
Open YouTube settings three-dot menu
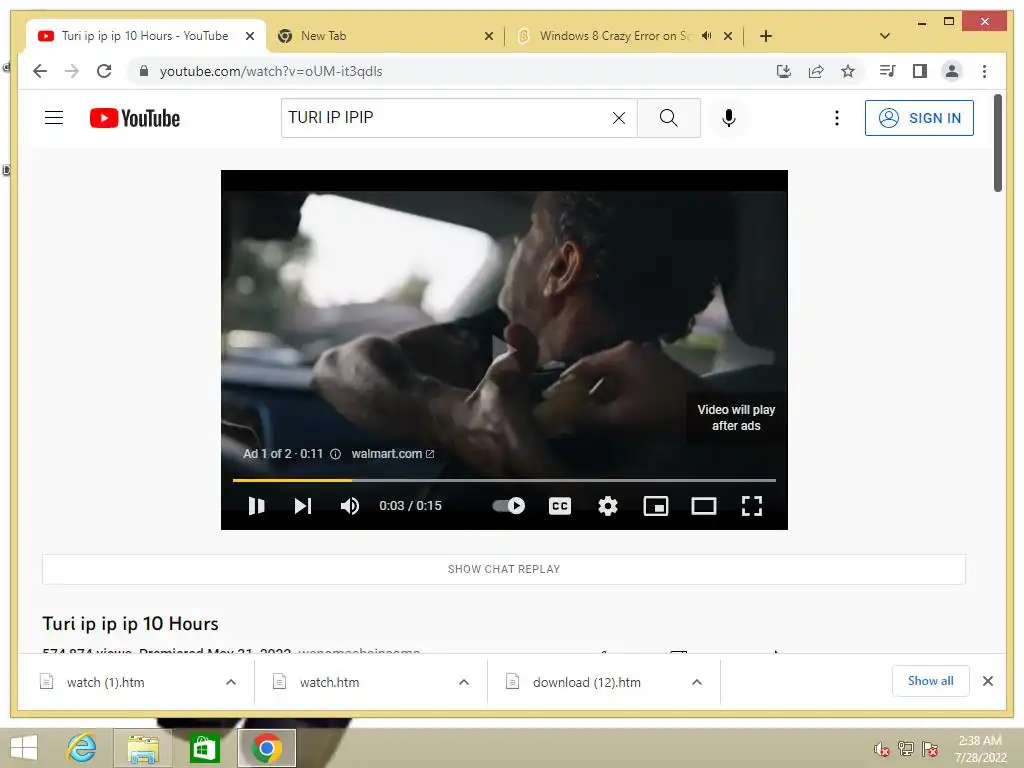[x=837, y=118]
